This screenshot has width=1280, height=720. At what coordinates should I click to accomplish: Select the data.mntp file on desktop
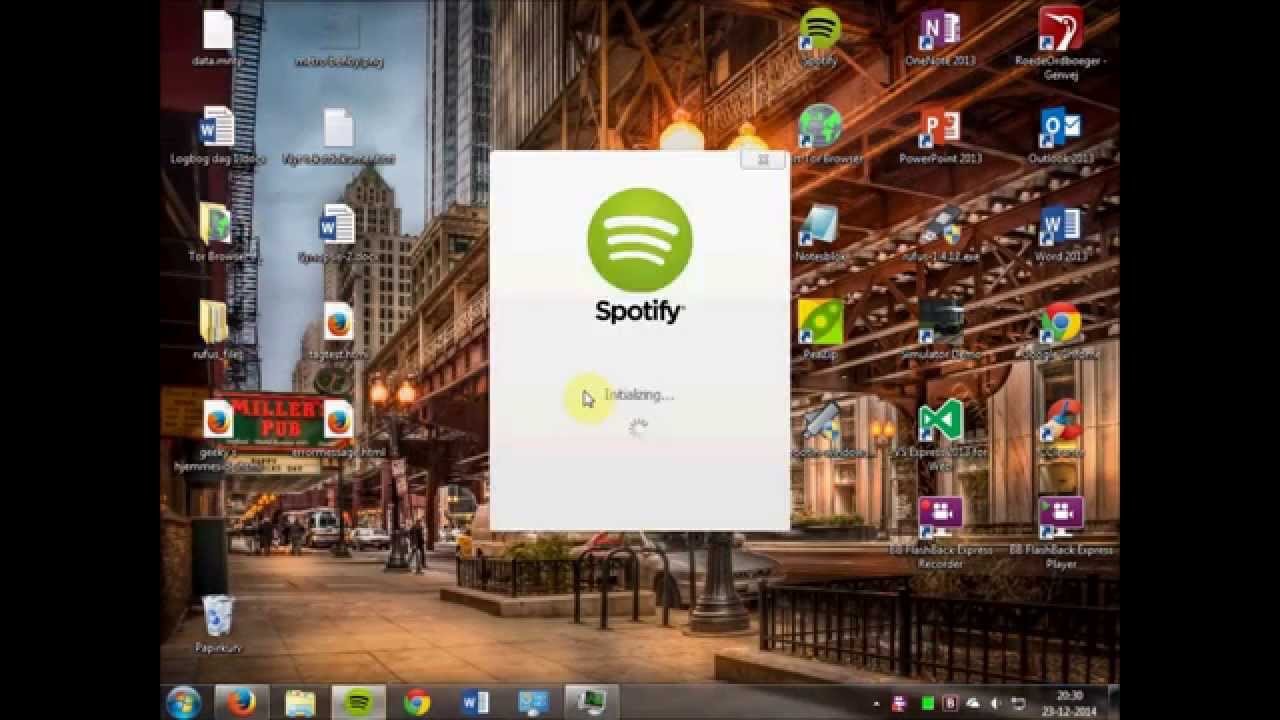pos(217,37)
